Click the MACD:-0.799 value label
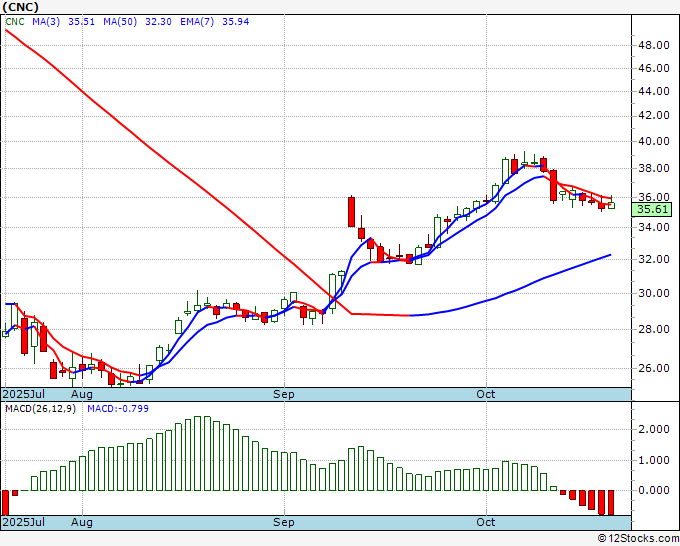Viewport: 680px width, 546px height. coord(118,409)
